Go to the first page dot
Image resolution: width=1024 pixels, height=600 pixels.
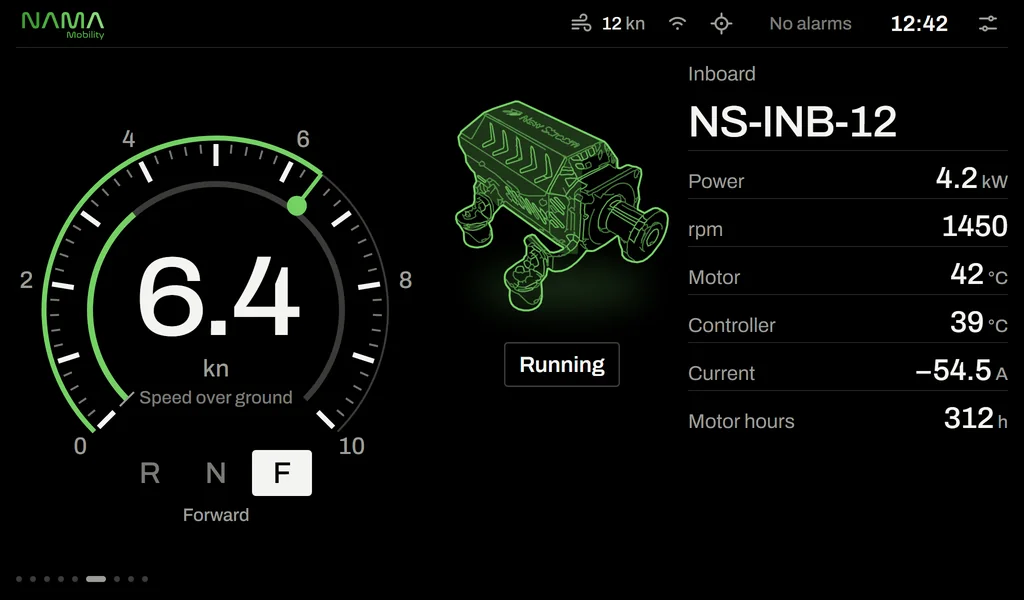pyautogui.click(x=19, y=578)
